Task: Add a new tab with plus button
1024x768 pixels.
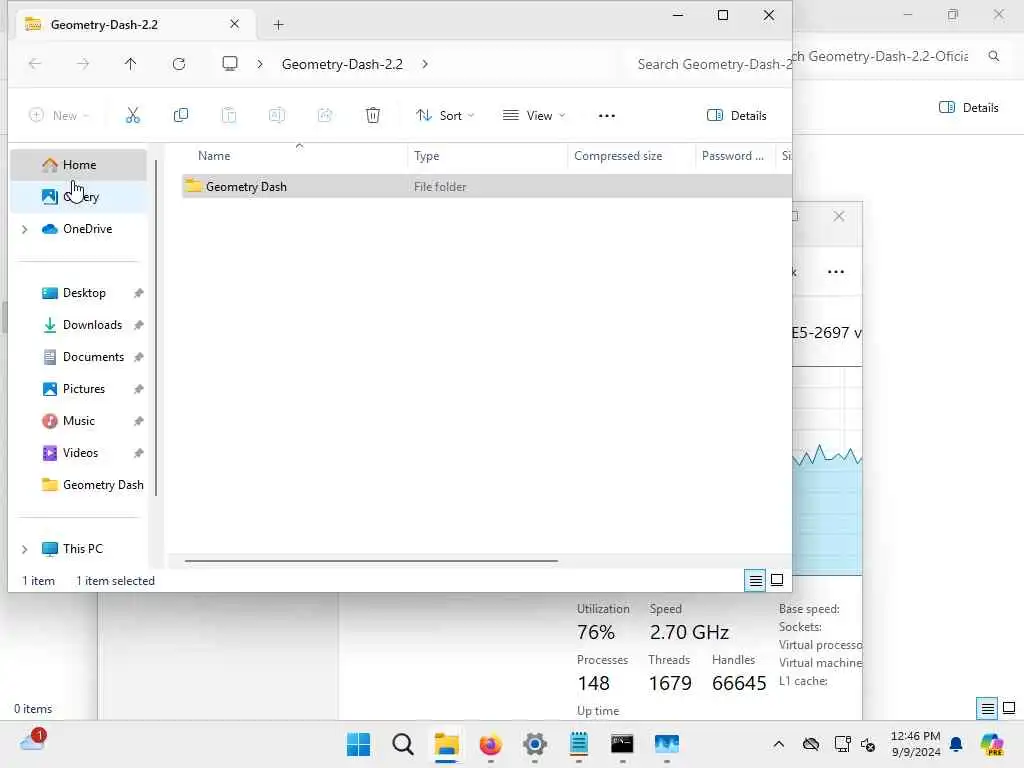Action: [x=278, y=25]
